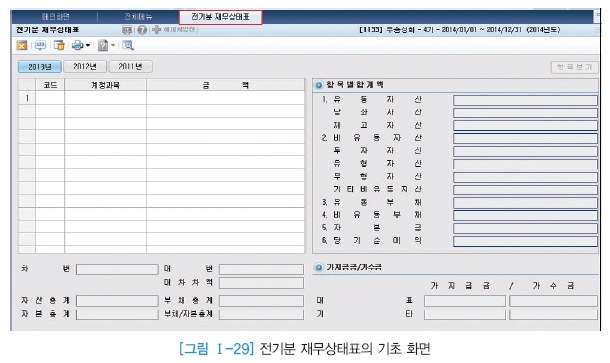Click the 대변 total field

(x=261, y=270)
